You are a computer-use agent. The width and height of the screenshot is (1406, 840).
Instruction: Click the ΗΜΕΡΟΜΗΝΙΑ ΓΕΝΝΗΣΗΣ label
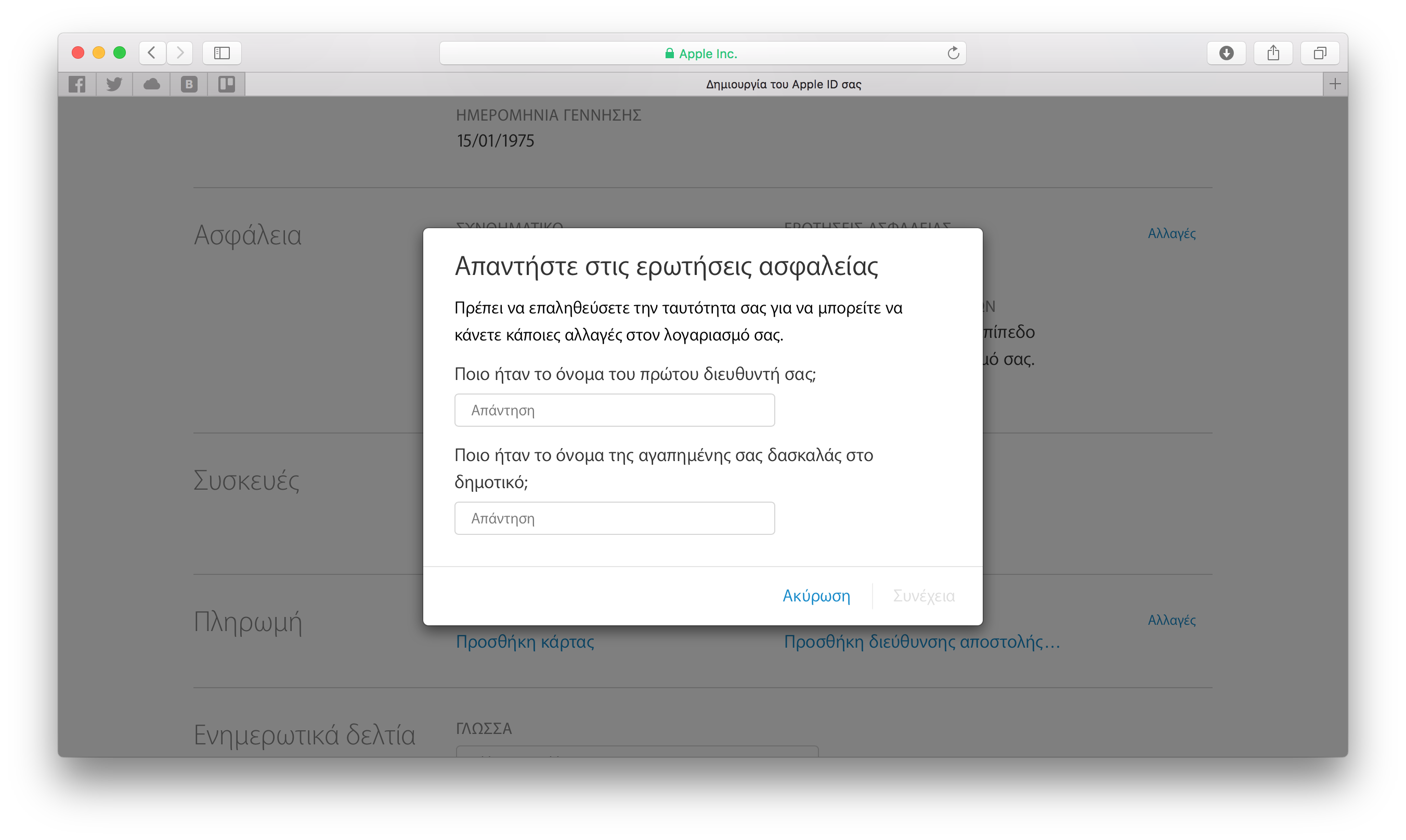tap(549, 115)
